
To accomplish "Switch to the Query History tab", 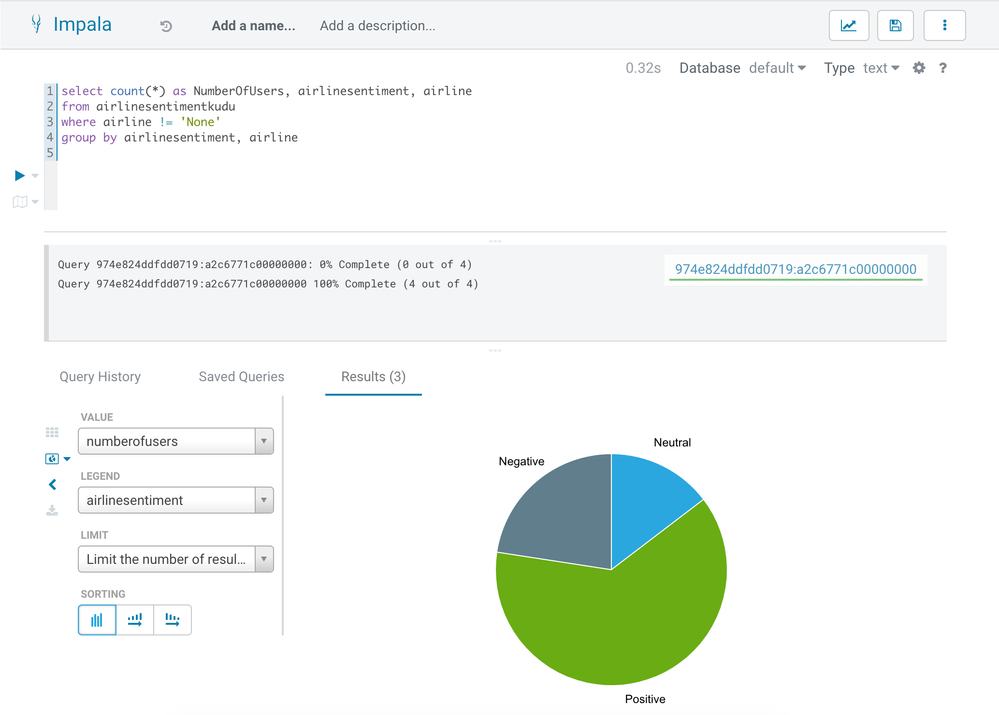I will (x=100, y=377).
